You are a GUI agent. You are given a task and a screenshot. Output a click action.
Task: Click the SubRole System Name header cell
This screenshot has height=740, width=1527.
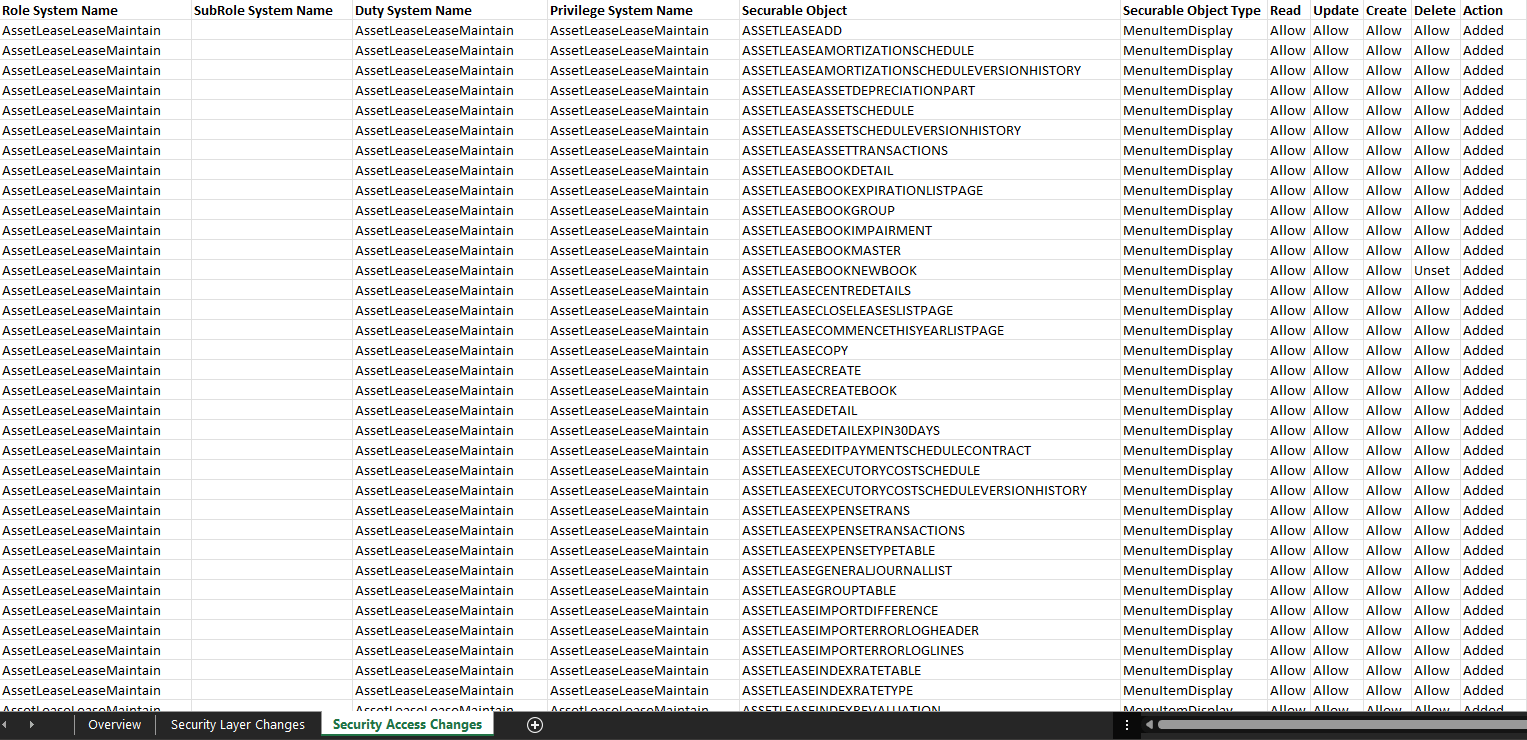point(263,10)
